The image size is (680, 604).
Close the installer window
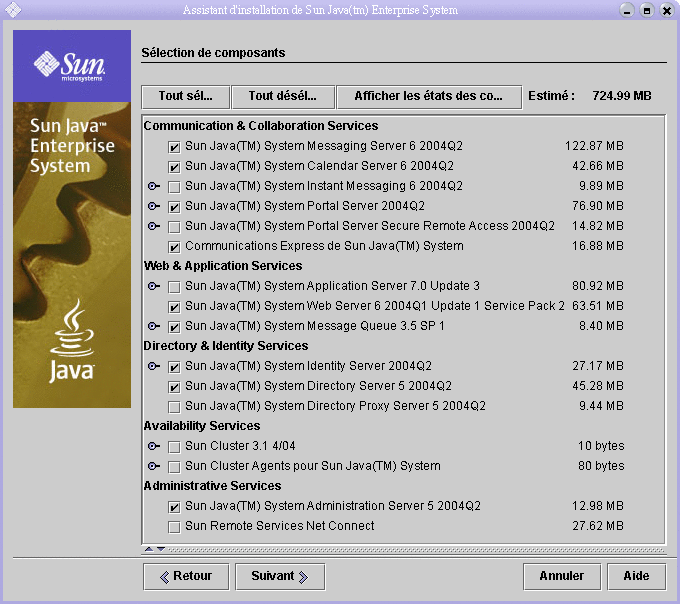pos(667,10)
